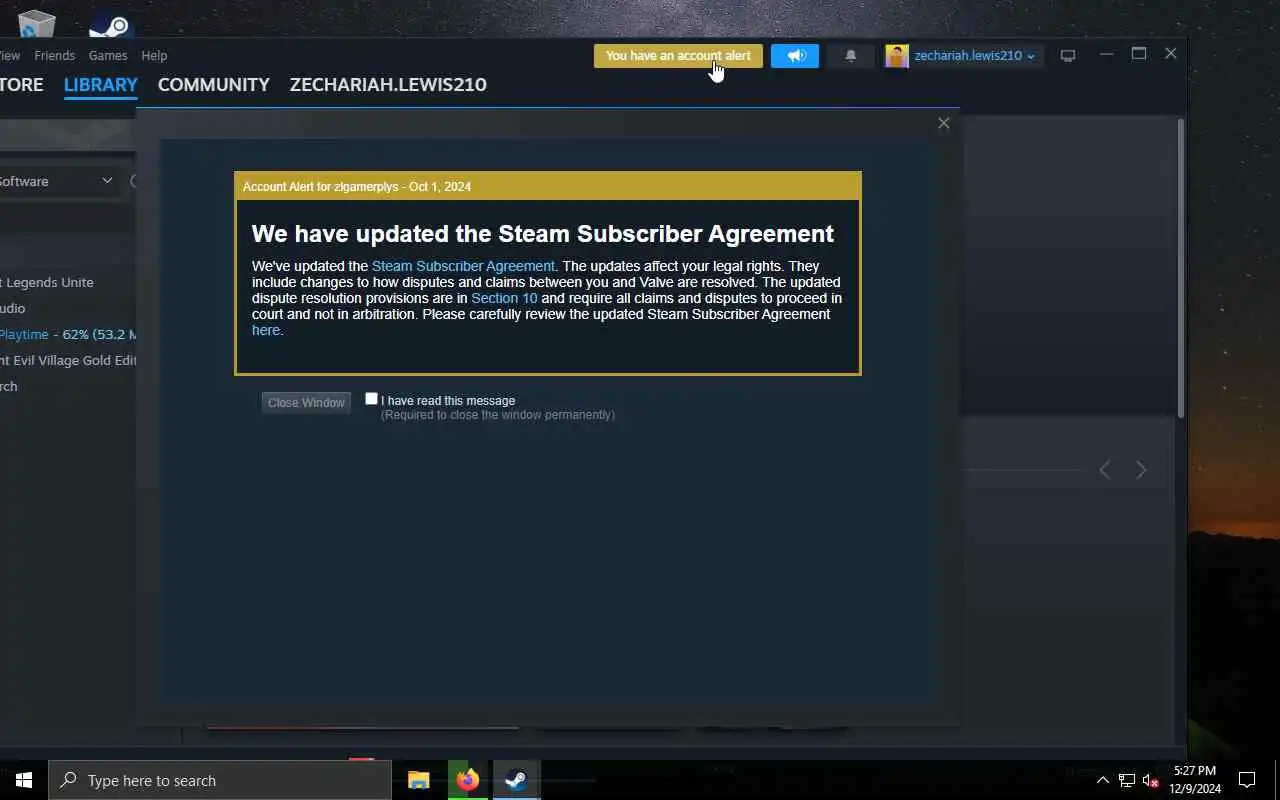Click the Close Window button

point(306,402)
